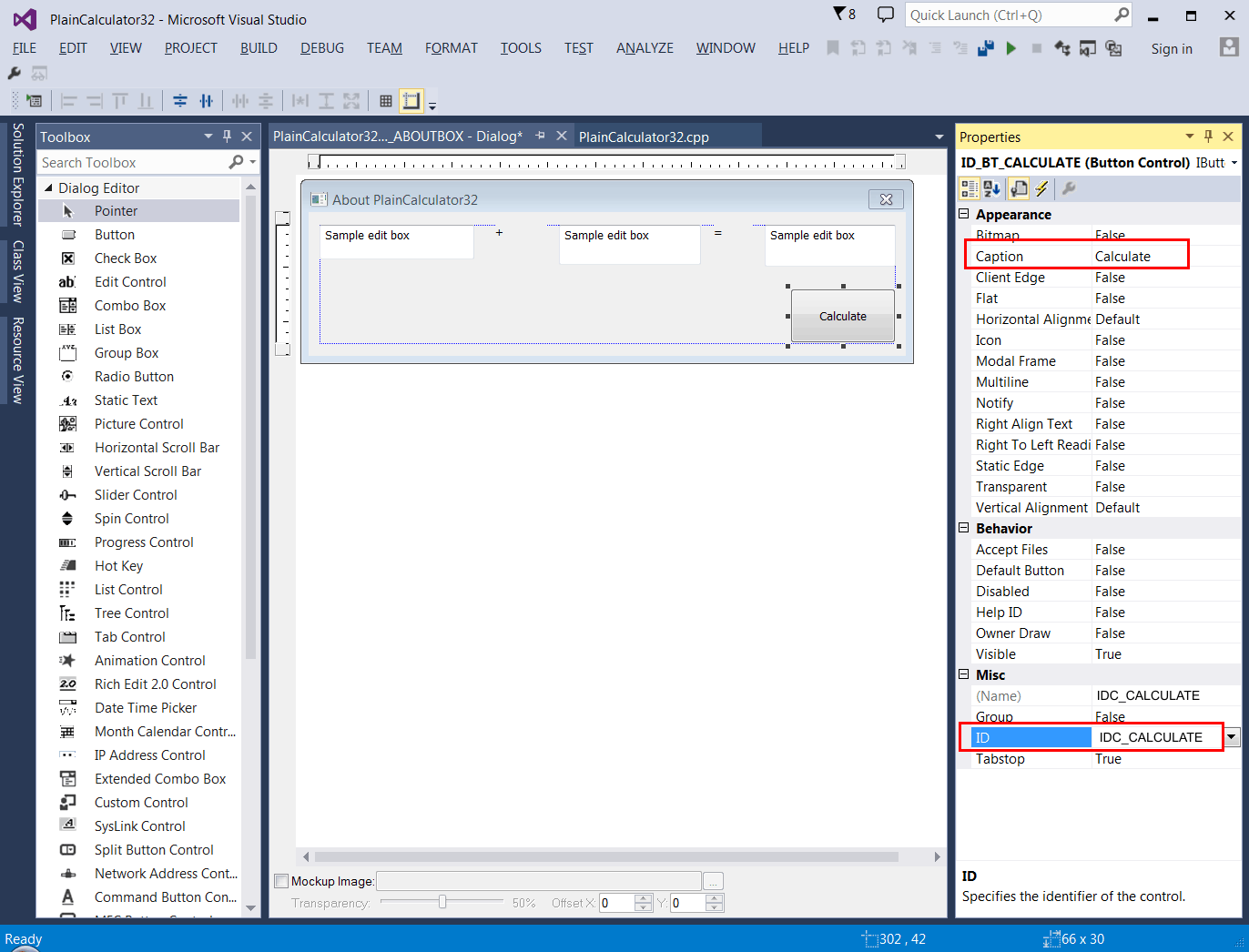Pin the Toolbox panel
1249x952 pixels.
(228, 137)
